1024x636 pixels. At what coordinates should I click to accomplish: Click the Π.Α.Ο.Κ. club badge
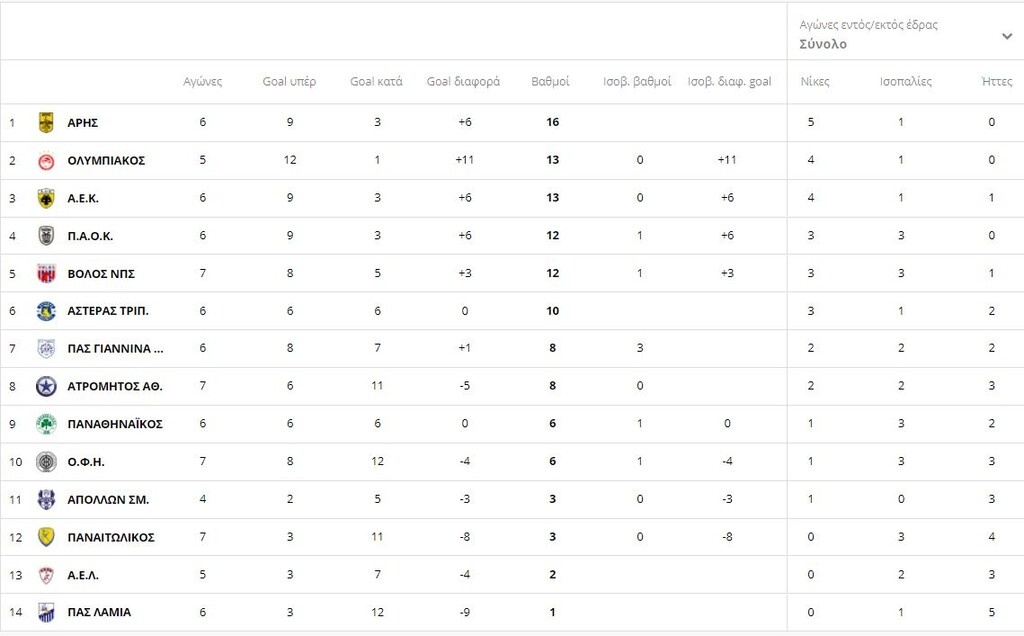(x=45, y=236)
